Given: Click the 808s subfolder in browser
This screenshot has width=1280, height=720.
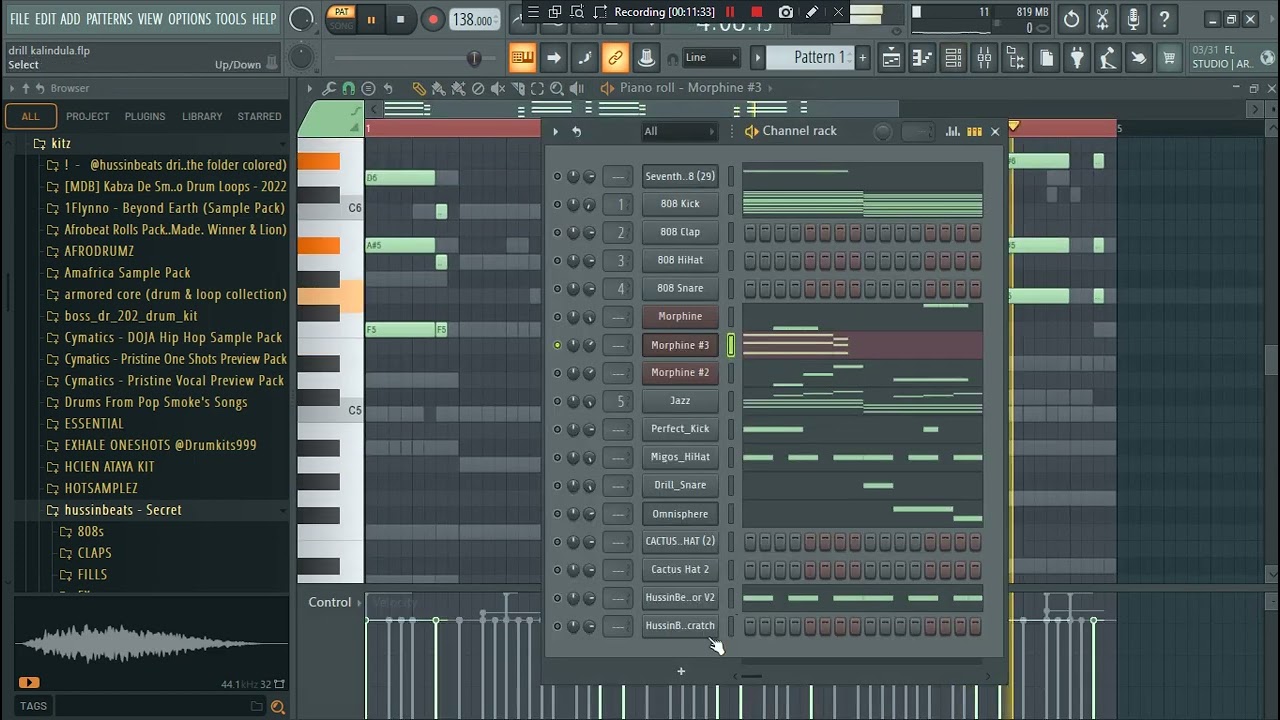Looking at the screenshot, I should 90,532.
